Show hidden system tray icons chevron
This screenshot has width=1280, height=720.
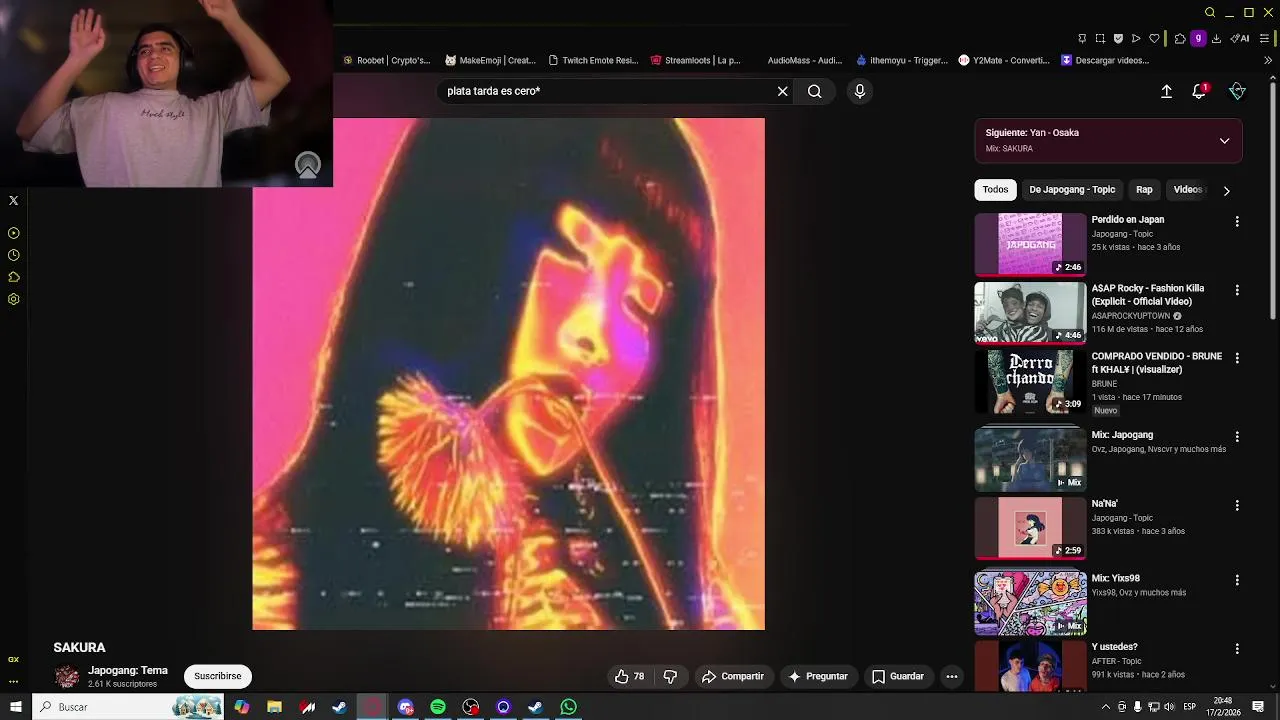[1105, 707]
